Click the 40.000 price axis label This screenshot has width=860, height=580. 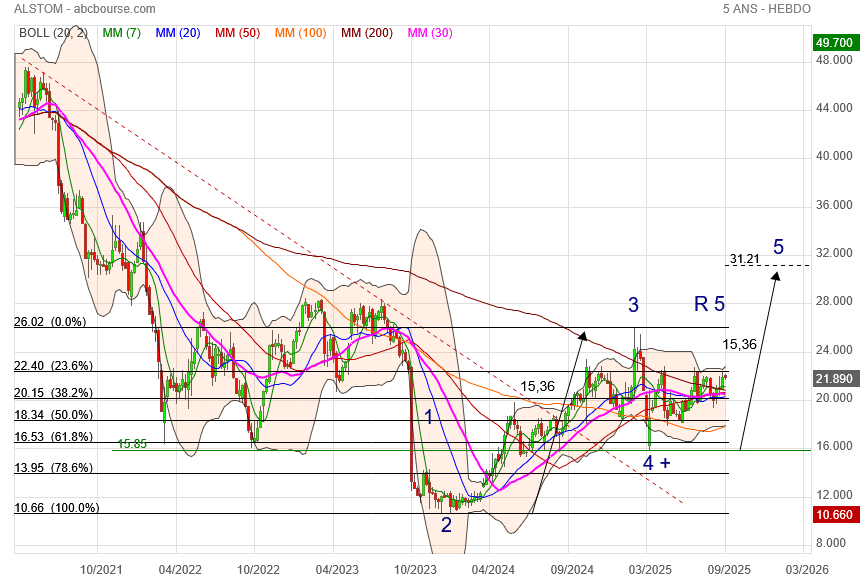[x=834, y=156]
